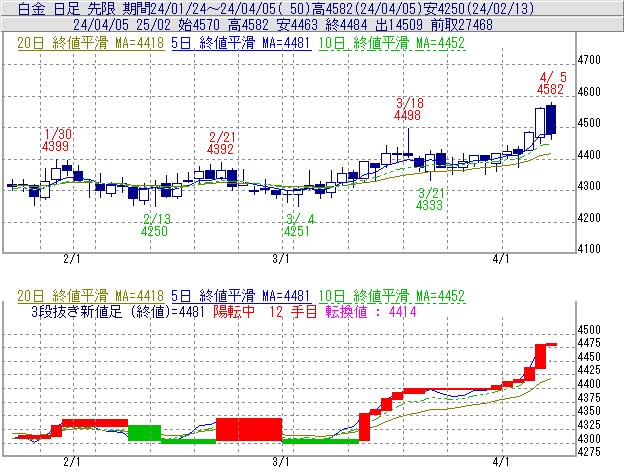
Task: Click the 4275 price axis label in lower chart
Action: 589,452
